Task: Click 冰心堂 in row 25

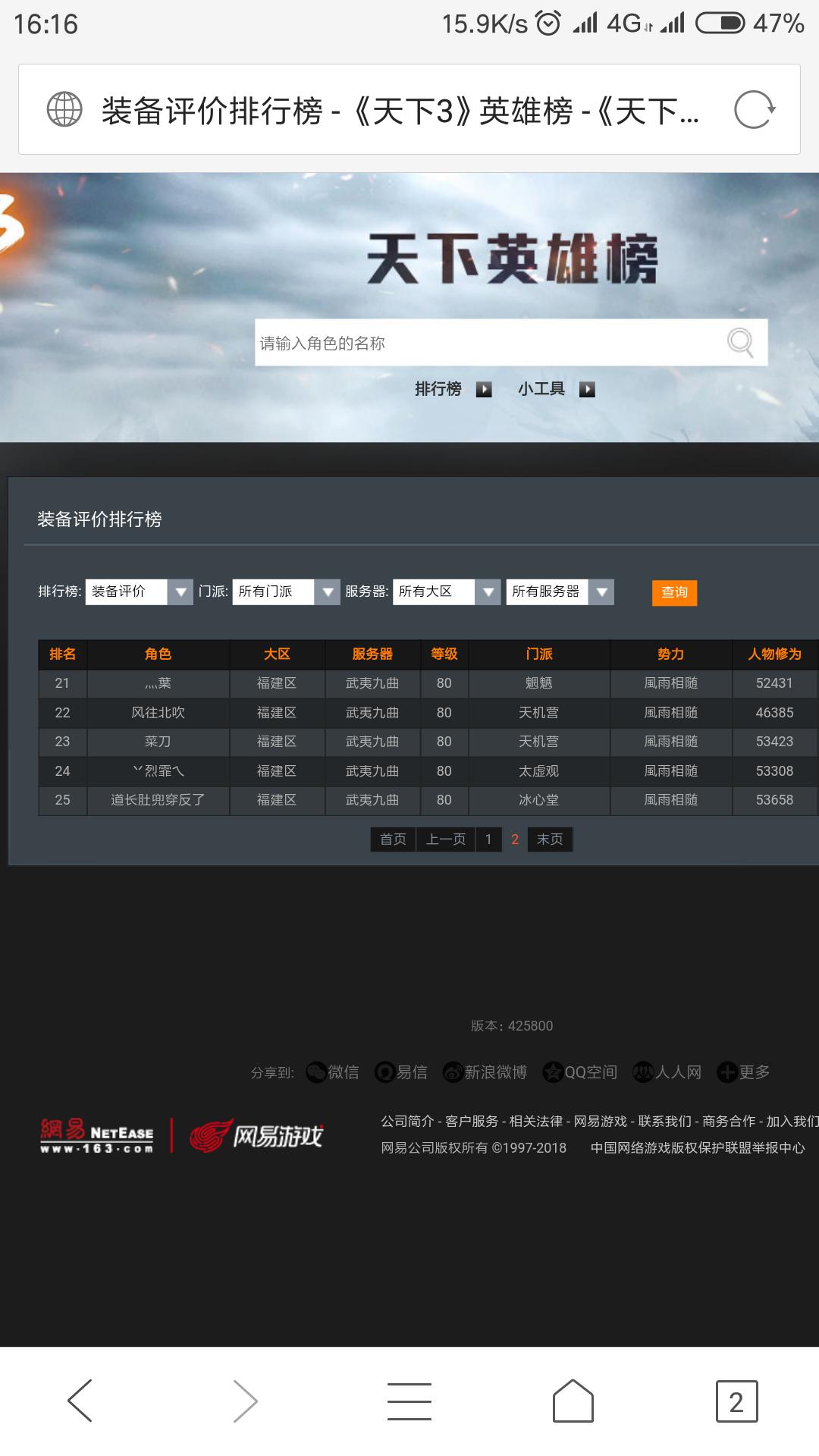Action: point(539,800)
